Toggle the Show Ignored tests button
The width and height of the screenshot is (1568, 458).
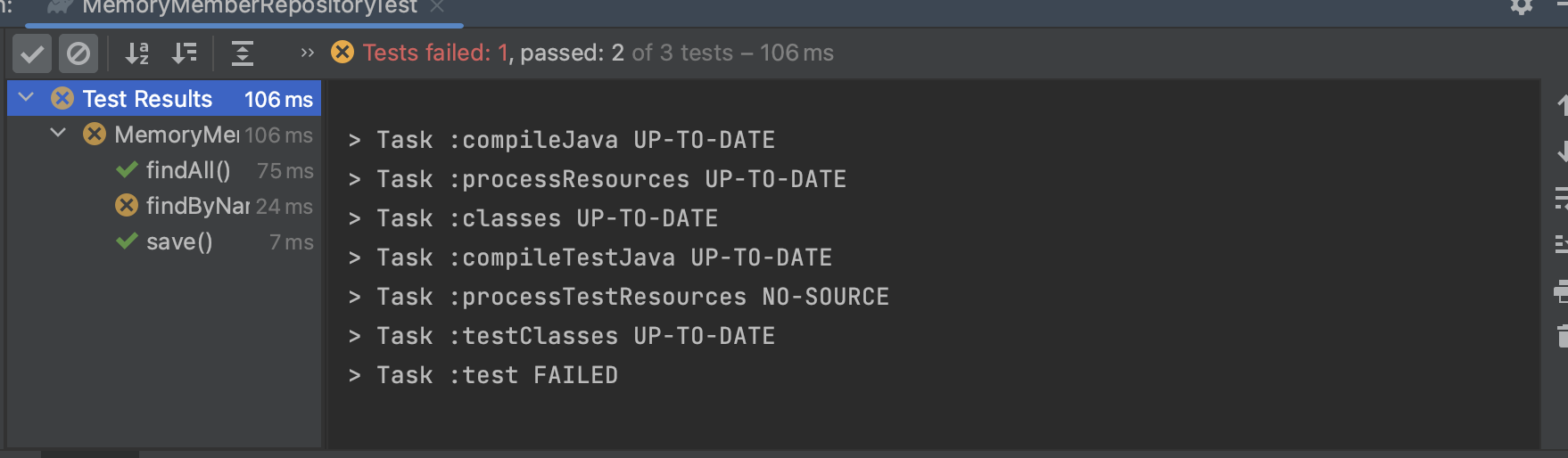78,54
